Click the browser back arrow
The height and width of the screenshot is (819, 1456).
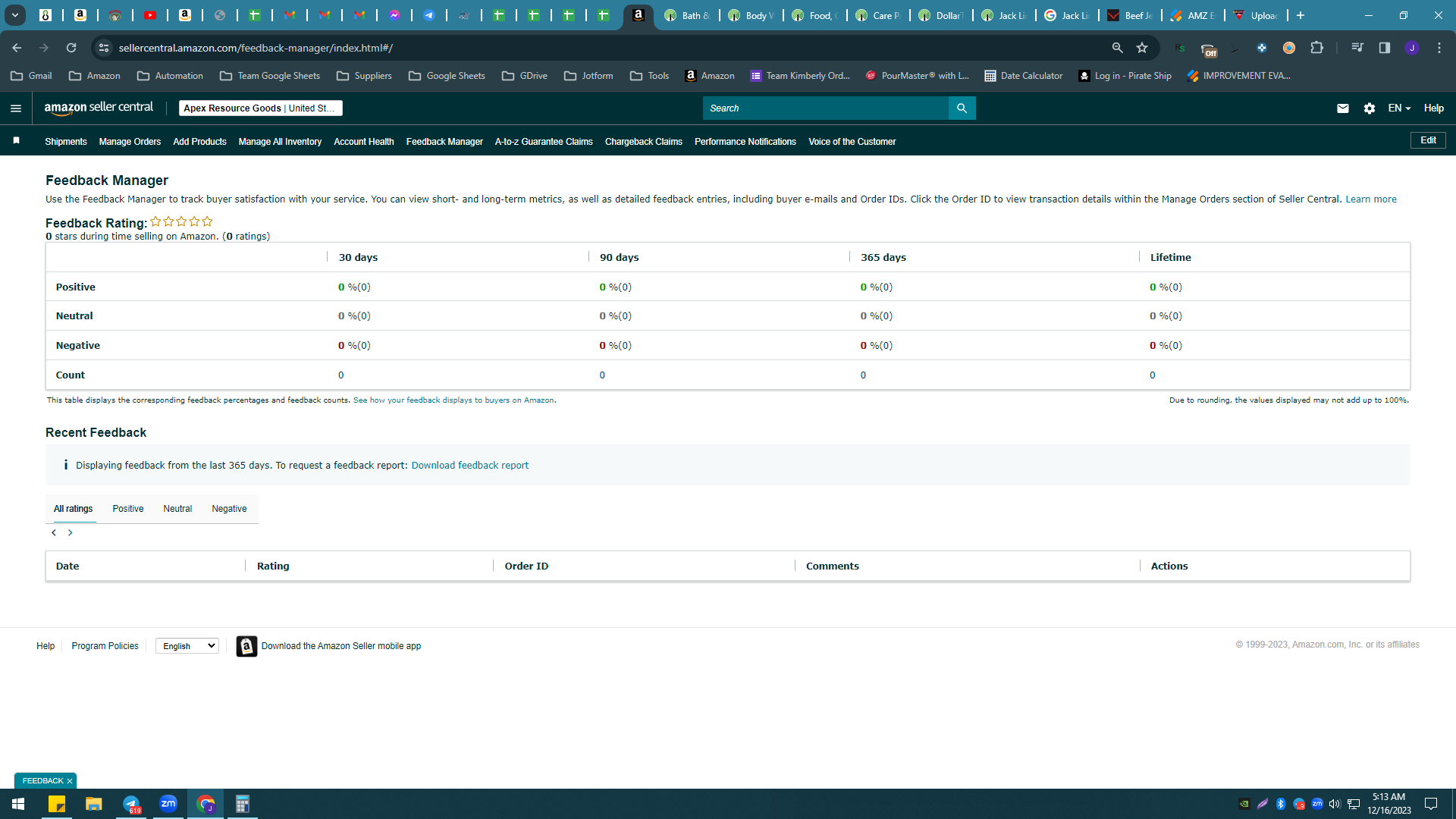coord(17,48)
